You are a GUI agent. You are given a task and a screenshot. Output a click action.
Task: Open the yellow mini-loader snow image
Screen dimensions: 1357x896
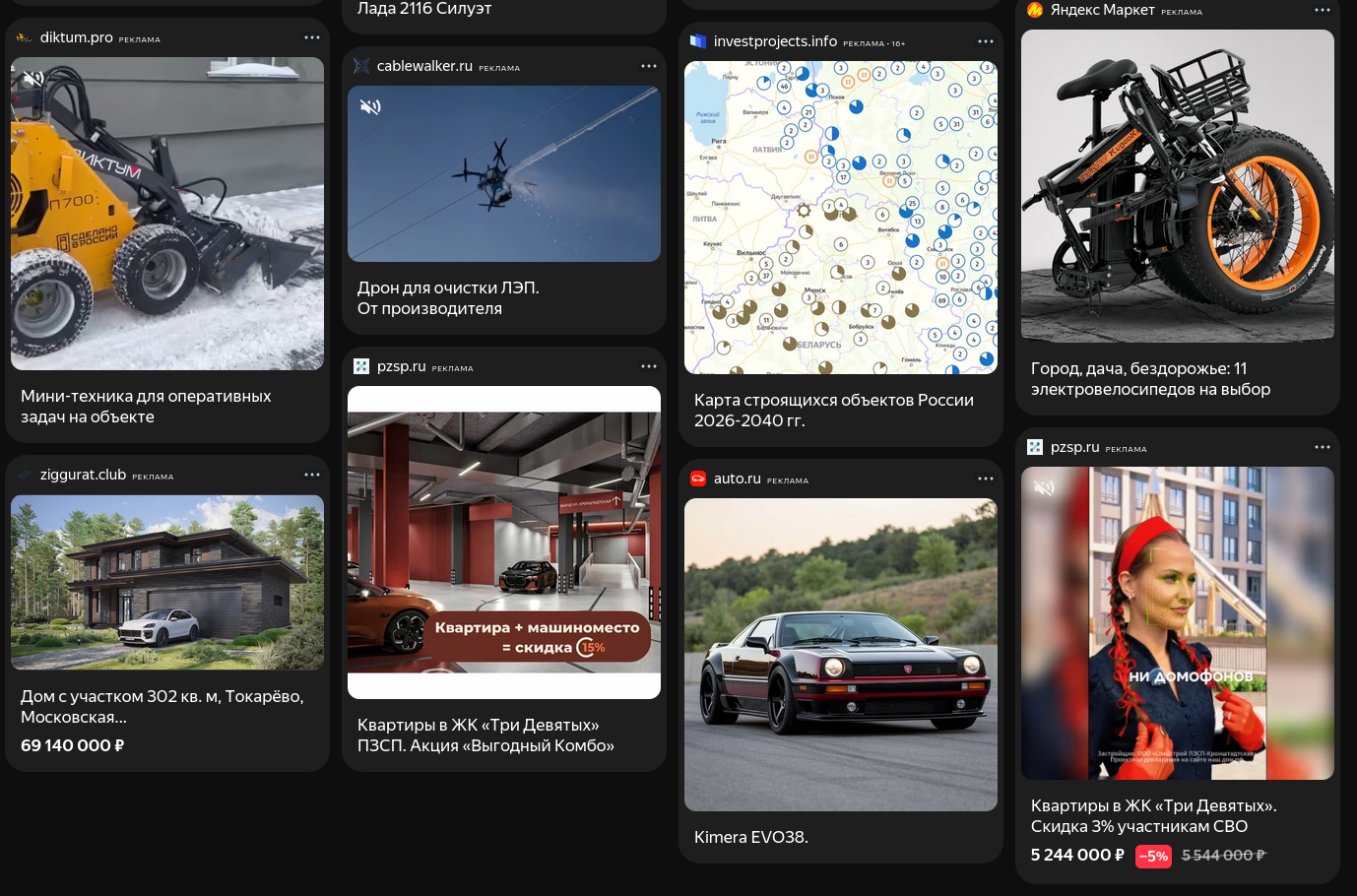point(167,214)
